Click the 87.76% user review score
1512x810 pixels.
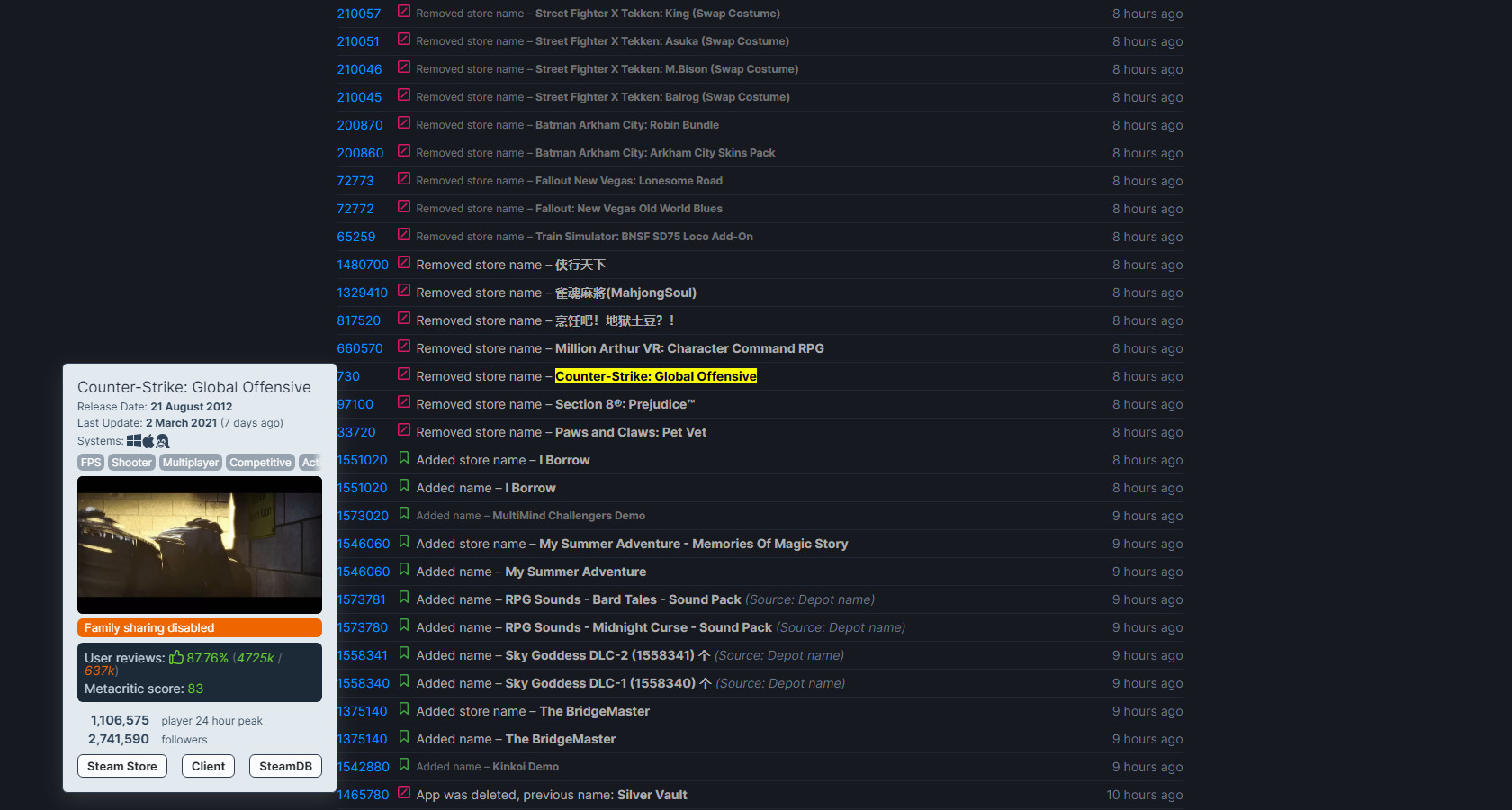pyautogui.click(x=208, y=658)
